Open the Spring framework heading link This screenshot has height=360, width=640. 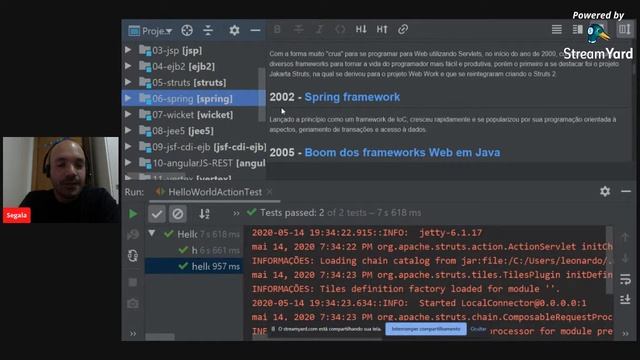pos(352,97)
